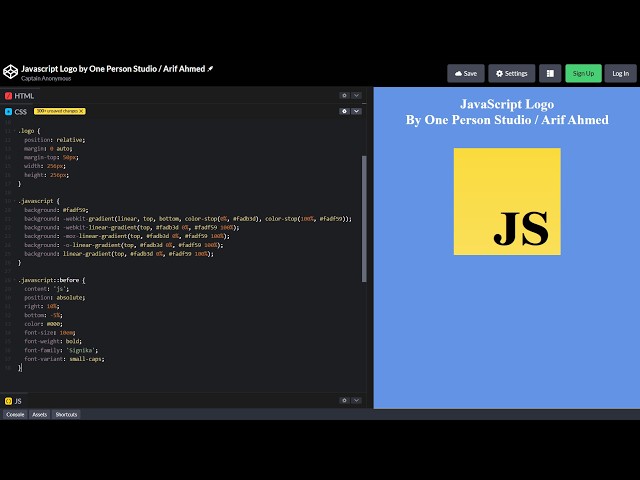
Task: Dismiss the unsaved changes yellow badge
Action: pyautogui.click(x=82, y=111)
